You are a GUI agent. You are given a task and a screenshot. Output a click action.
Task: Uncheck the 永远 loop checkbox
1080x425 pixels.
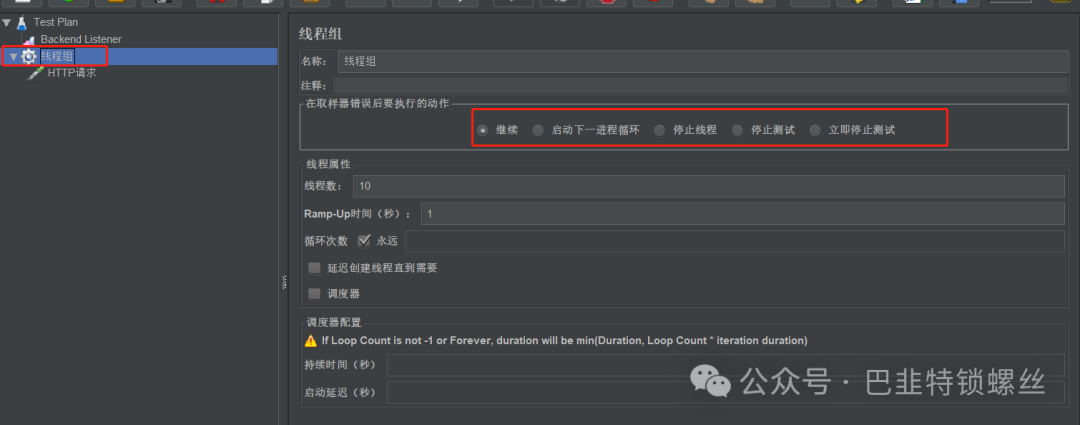click(364, 240)
